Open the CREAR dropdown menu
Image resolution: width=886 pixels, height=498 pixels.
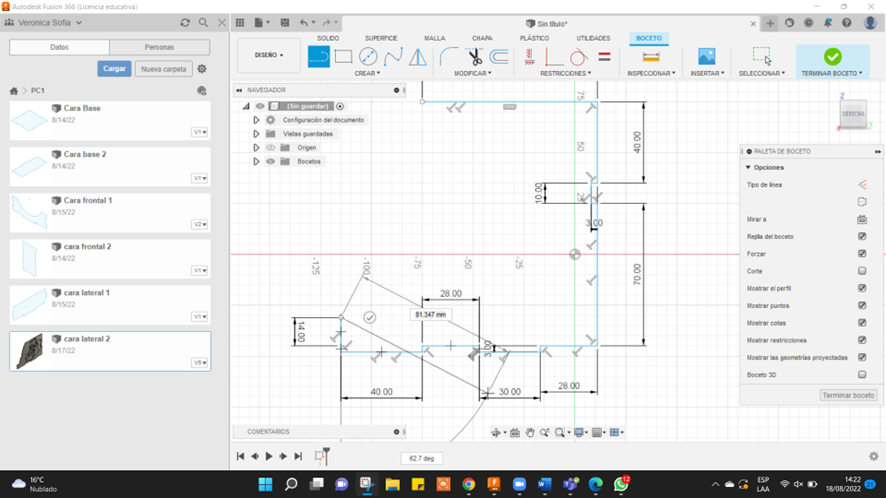click(x=367, y=73)
